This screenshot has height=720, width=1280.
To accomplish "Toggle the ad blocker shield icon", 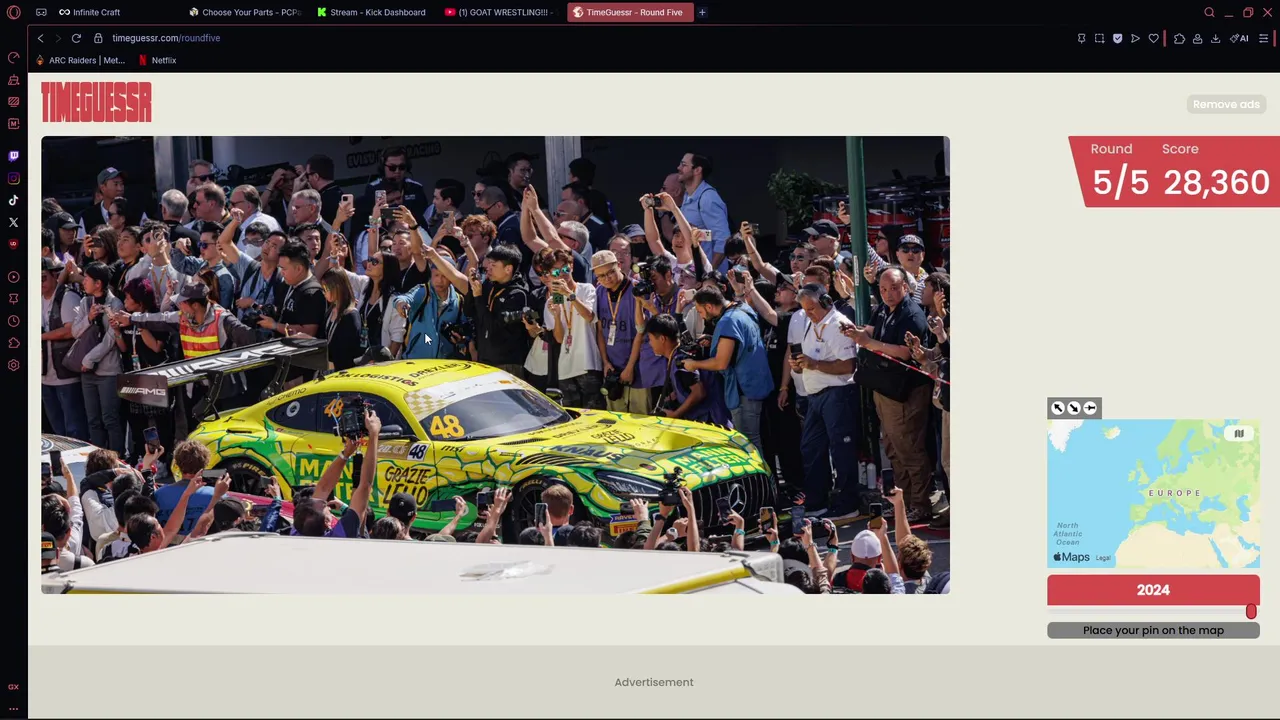I will (x=1117, y=38).
